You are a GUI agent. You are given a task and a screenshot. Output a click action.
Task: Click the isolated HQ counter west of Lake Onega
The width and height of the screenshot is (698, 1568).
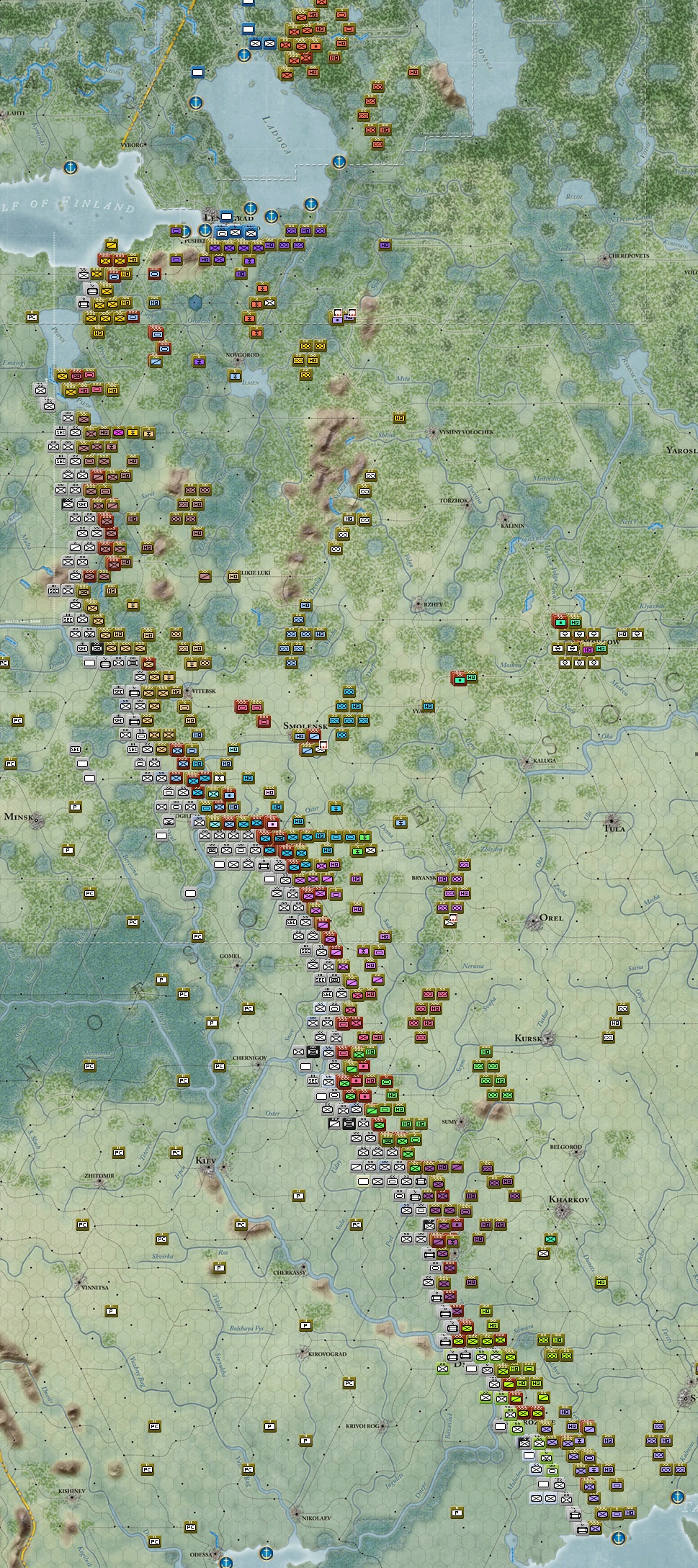tap(414, 72)
